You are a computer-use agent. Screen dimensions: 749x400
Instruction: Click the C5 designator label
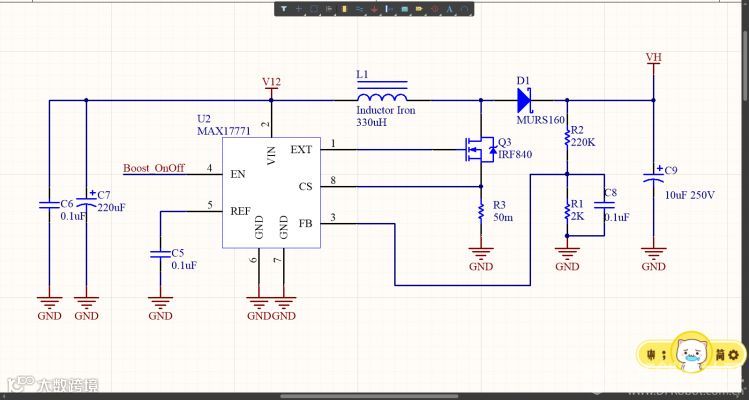(x=178, y=253)
